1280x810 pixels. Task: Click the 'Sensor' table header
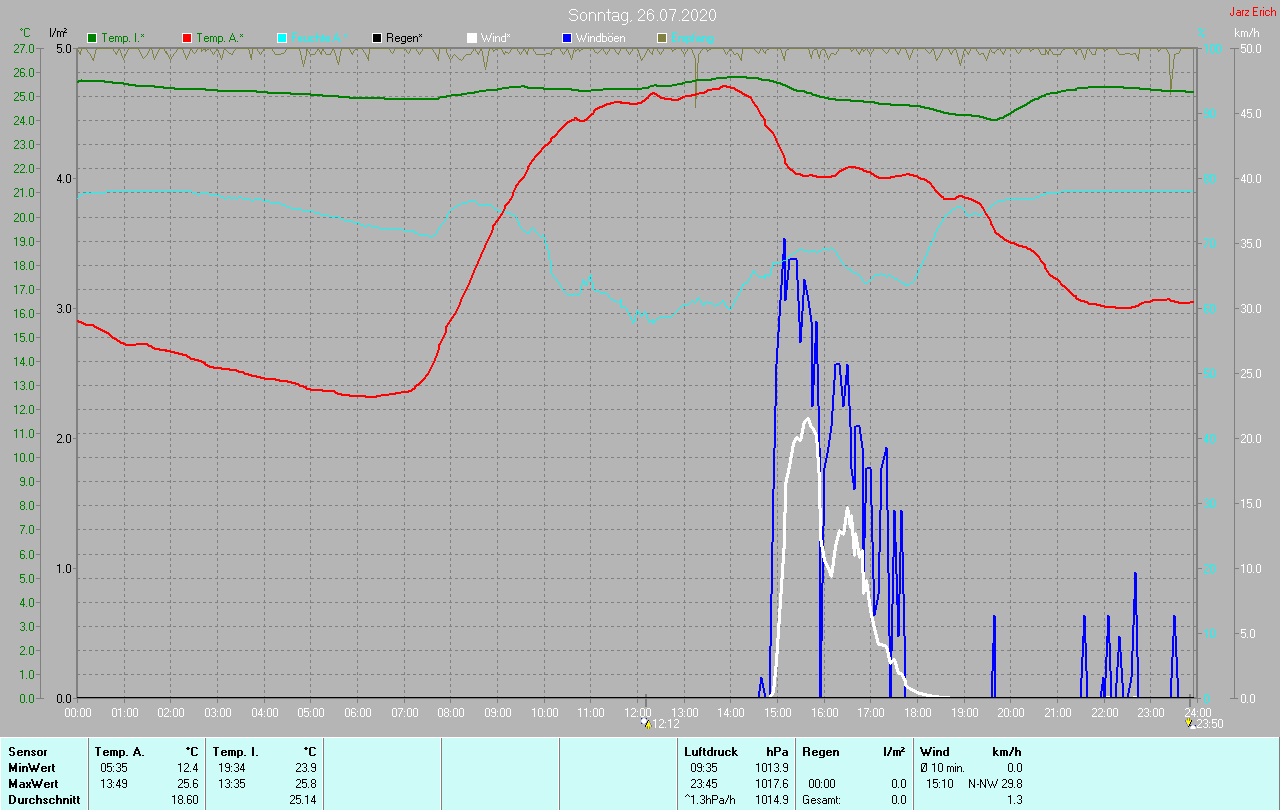[x=27, y=752]
